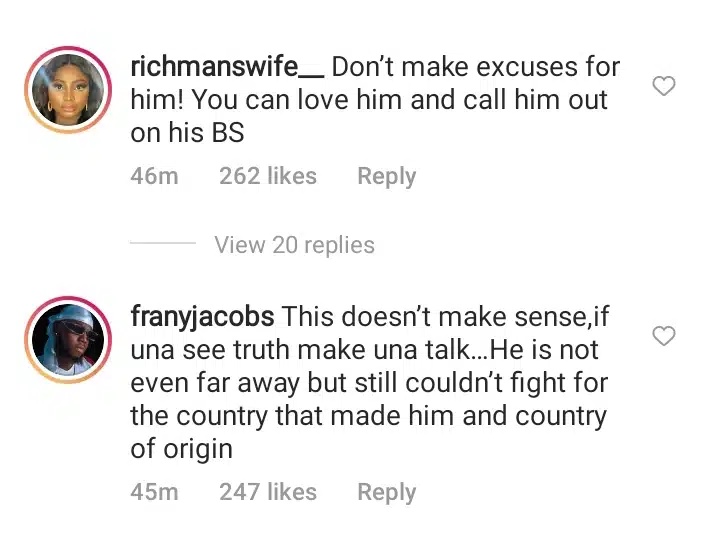720x536 pixels.
Task: Go to richmanswife__ profile via username
Action: click(226, 68)
